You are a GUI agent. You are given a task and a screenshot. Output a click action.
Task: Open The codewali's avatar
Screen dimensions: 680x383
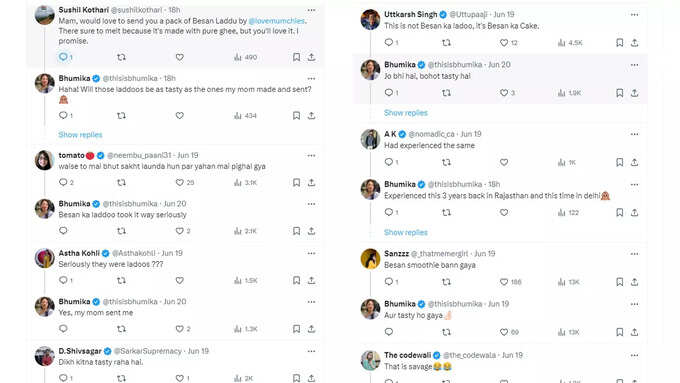[x=370, y=360]
